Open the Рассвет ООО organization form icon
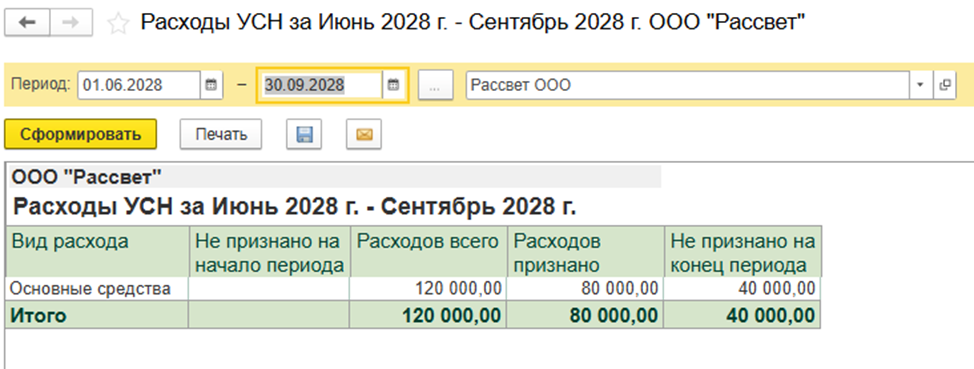The height and width of the screenshot is (369, 974). [944, 85]
